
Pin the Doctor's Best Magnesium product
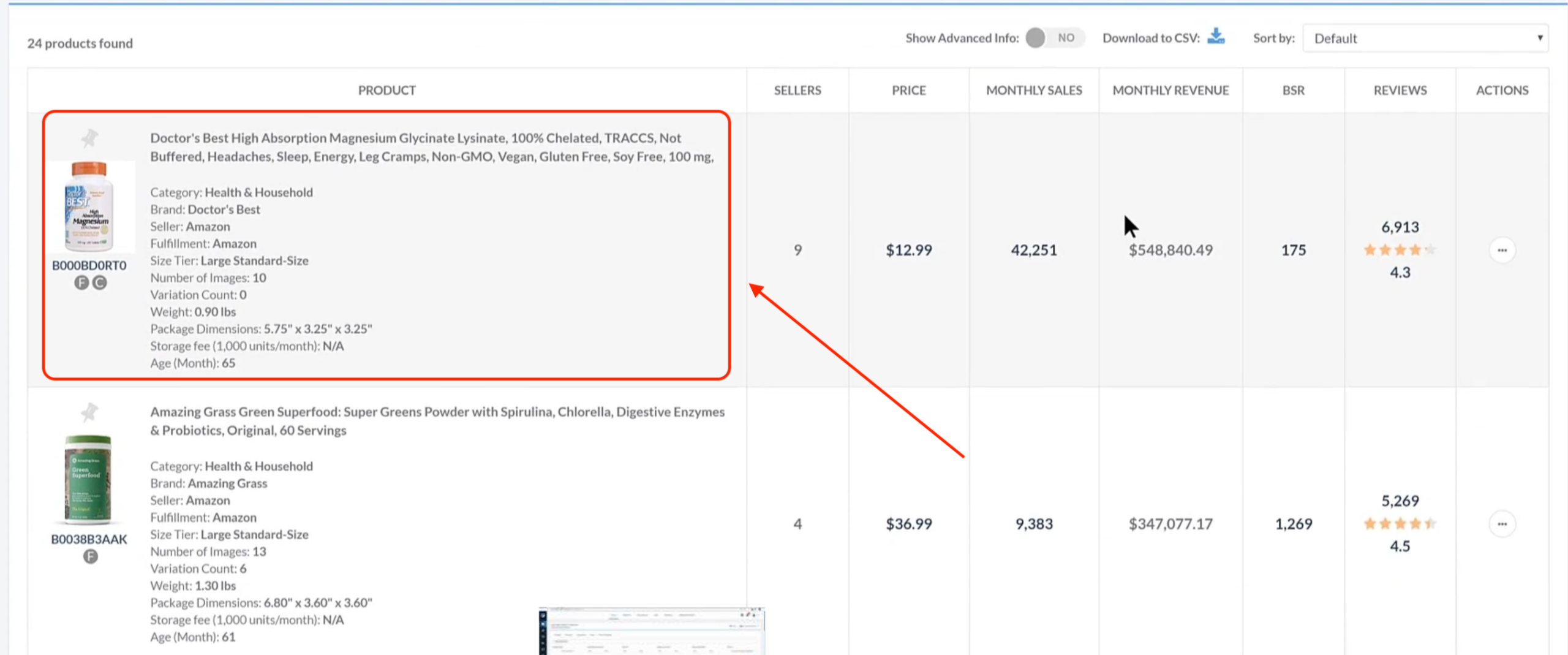coord(89,138)
